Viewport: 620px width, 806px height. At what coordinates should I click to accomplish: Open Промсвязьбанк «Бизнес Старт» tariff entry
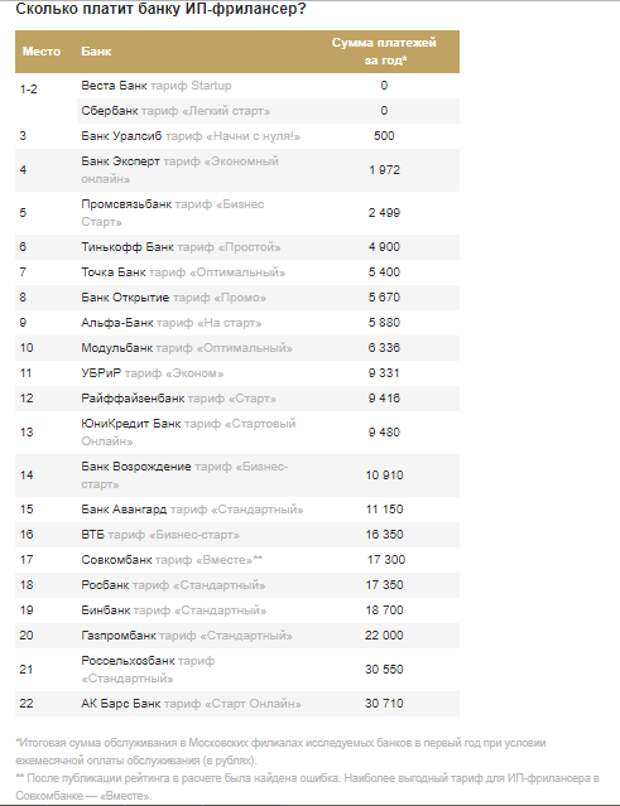pyautogui.click(x=172, y=212)
